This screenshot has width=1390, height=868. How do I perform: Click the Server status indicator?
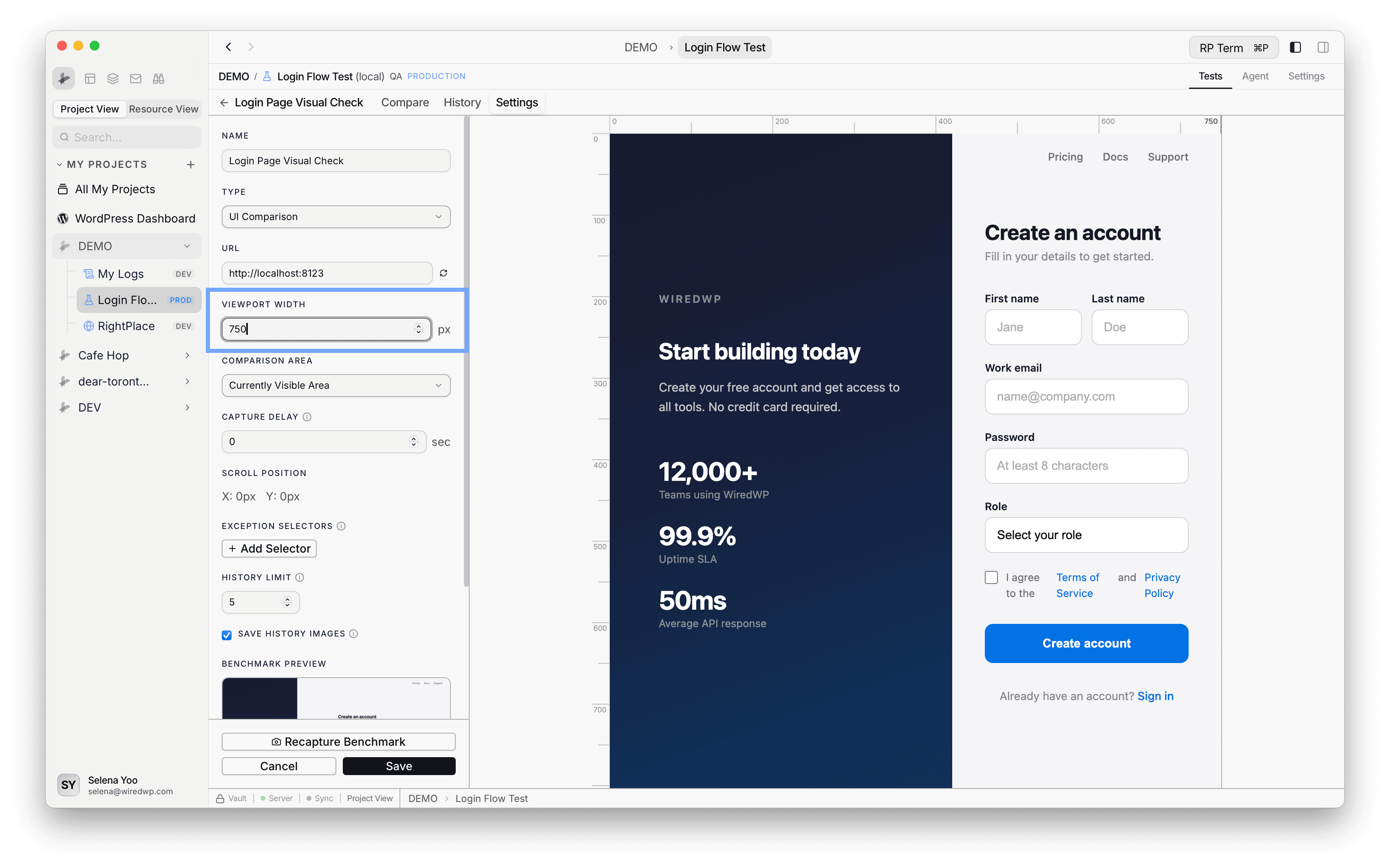coord(276,799)
